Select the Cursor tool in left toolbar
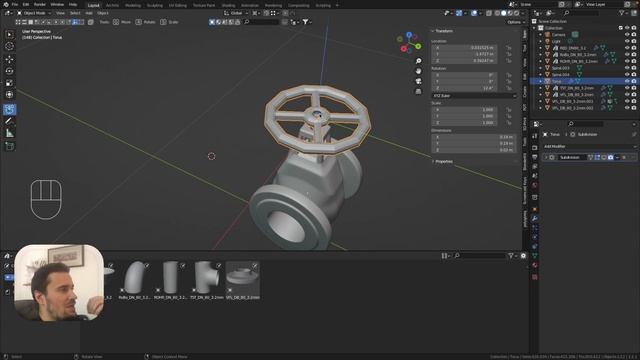 pos(9,46)
